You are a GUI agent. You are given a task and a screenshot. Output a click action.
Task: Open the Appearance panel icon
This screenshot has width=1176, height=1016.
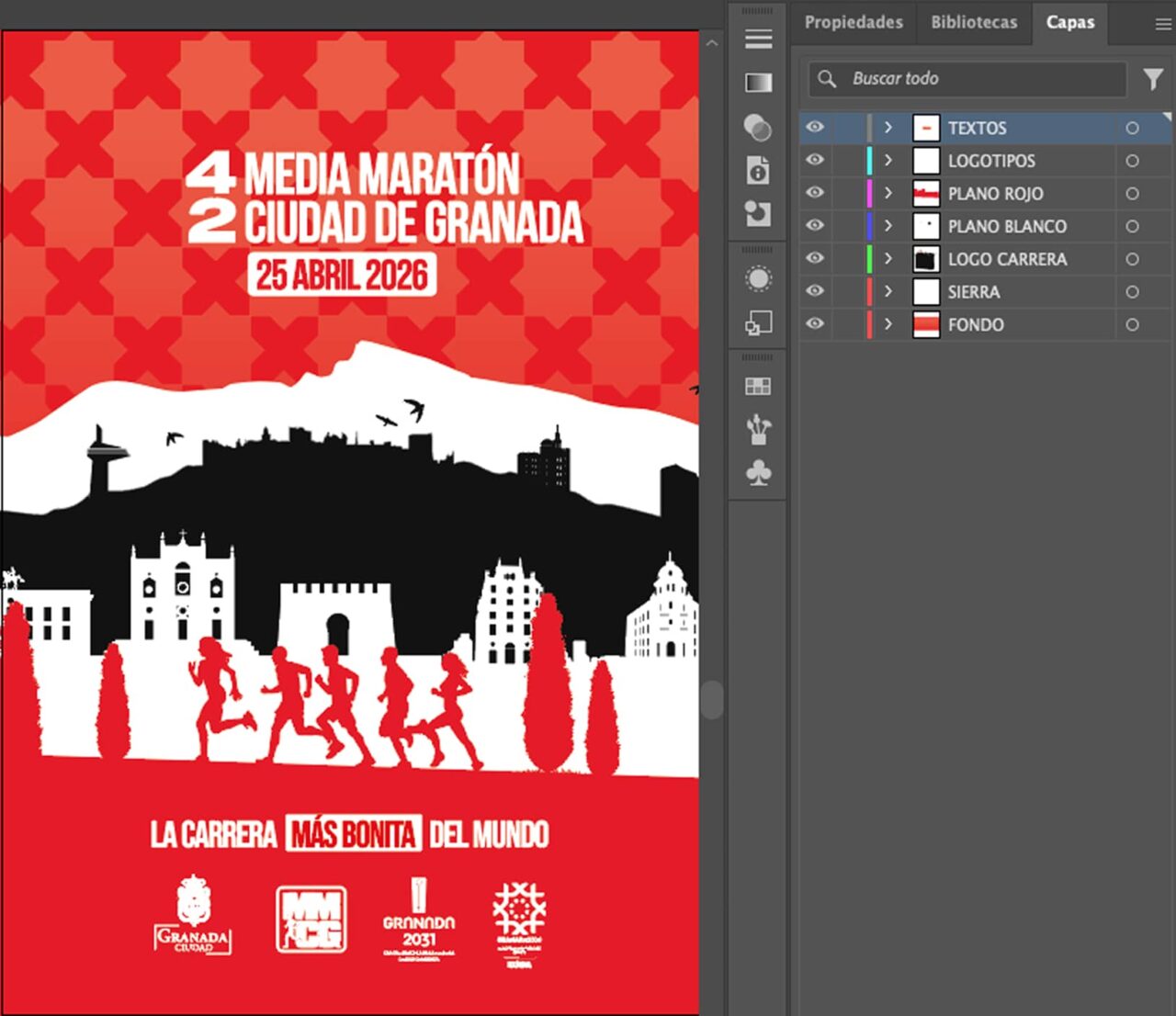758,278
